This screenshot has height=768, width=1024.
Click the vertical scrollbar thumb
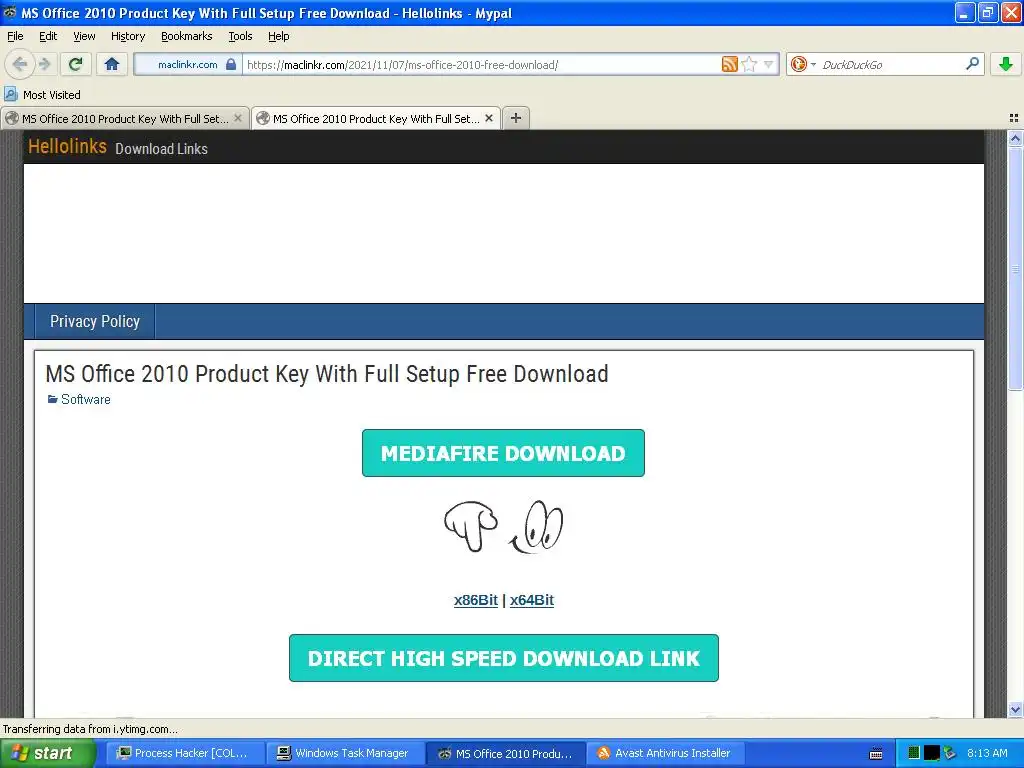pos(1015,268)
